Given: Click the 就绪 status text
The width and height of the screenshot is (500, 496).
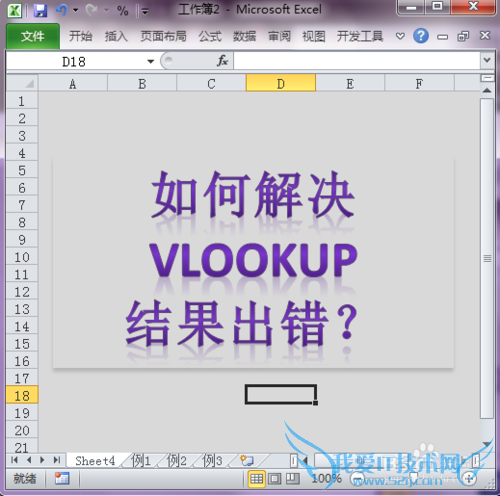Looking at the screenshot, I should [x=24, y=479].
